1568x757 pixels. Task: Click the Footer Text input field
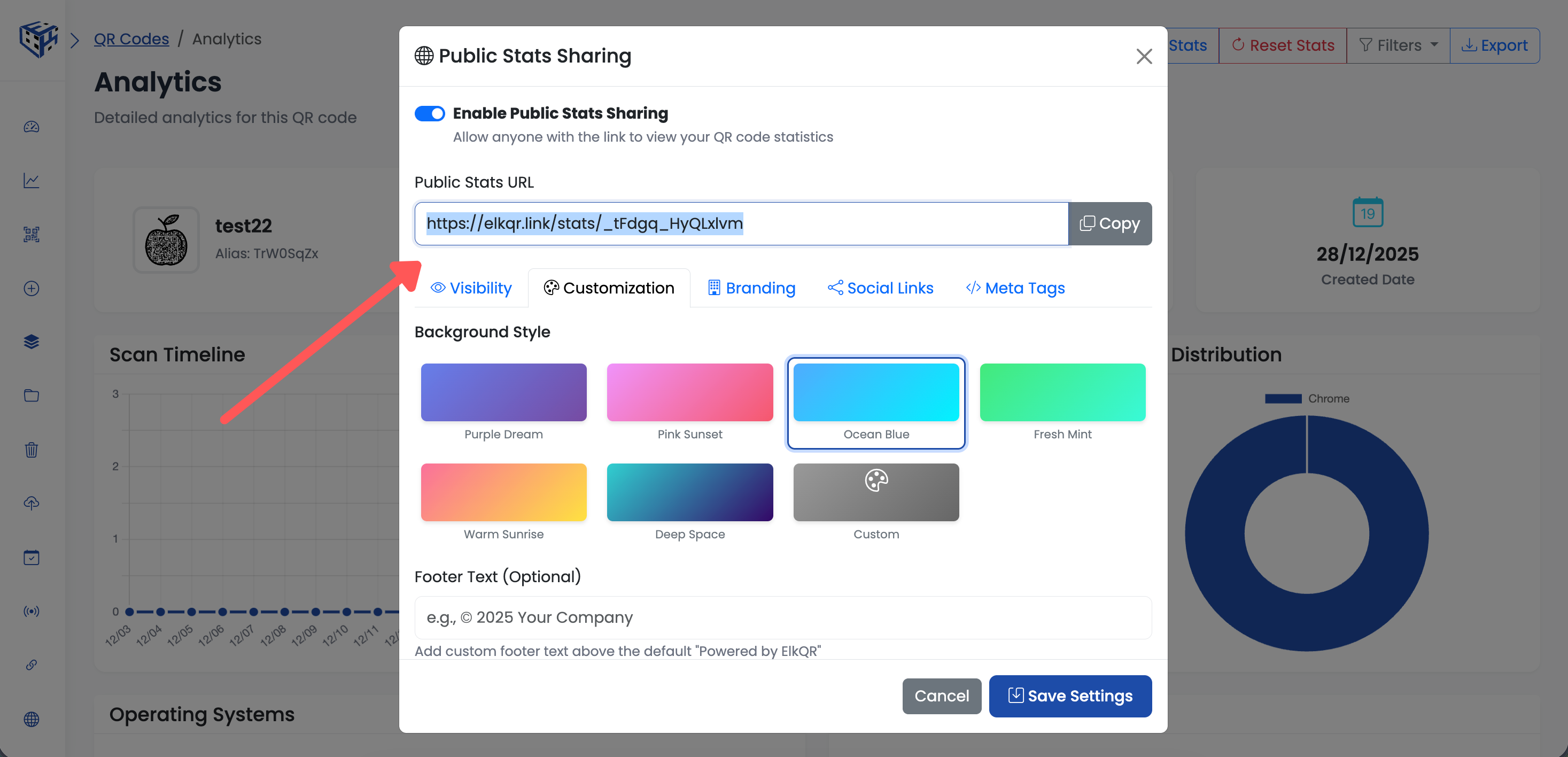point(782,617)
